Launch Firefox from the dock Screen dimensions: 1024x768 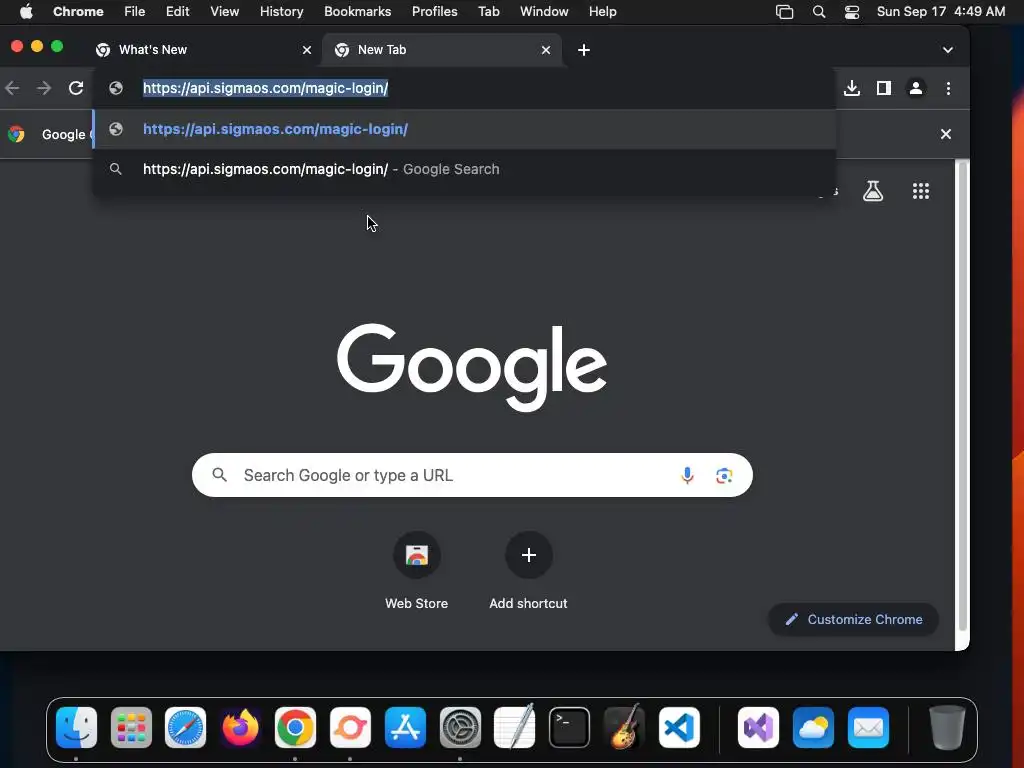[240, 728]
